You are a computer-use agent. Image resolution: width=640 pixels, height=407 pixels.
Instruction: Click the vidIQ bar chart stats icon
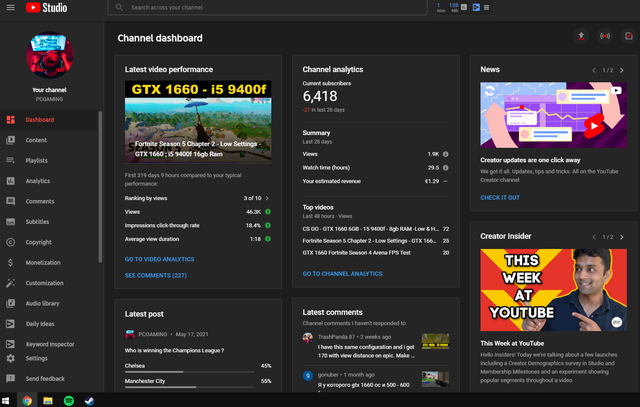[x=464, y=7]
